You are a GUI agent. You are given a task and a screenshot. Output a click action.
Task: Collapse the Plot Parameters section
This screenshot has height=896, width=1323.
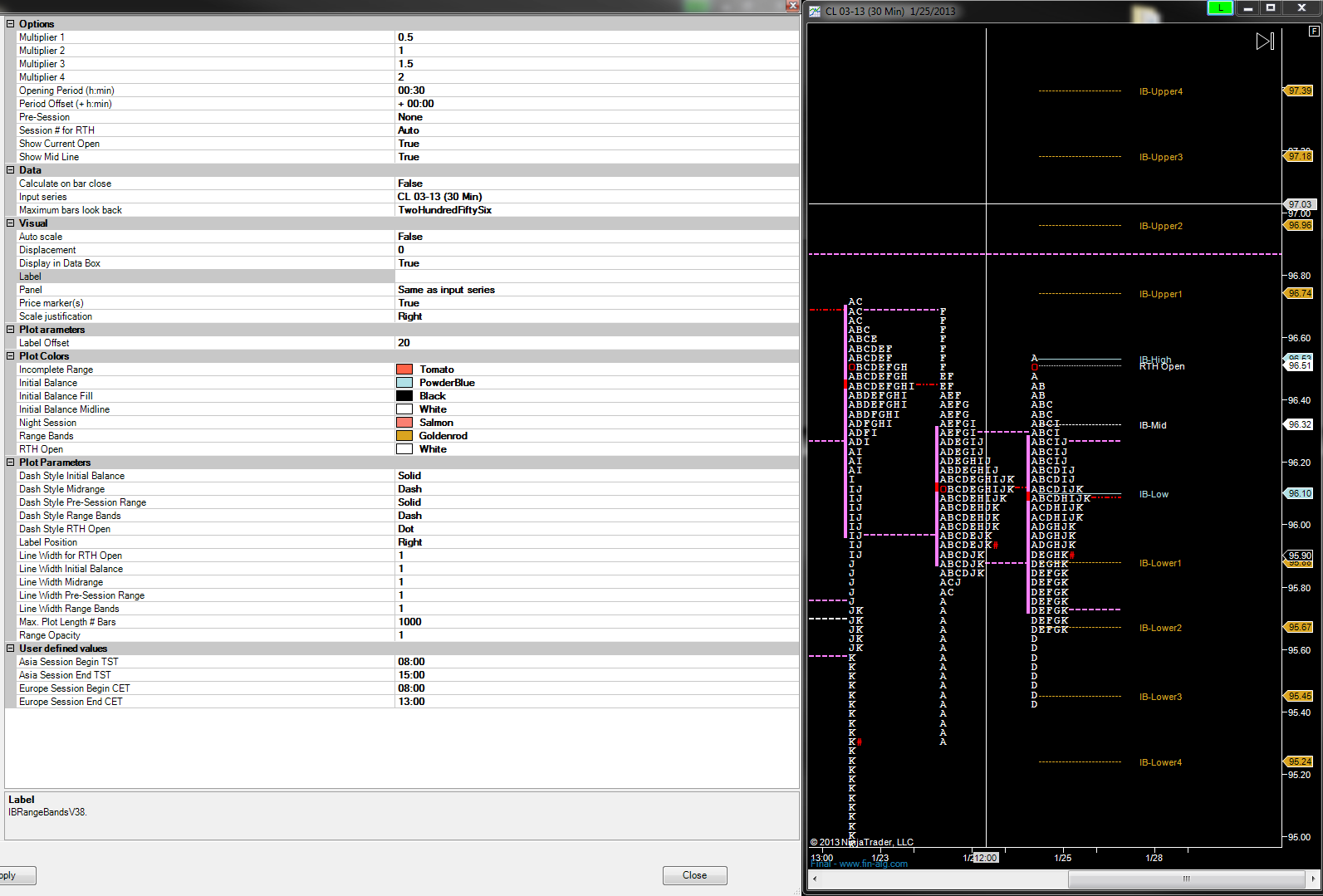tap(11, 463)
